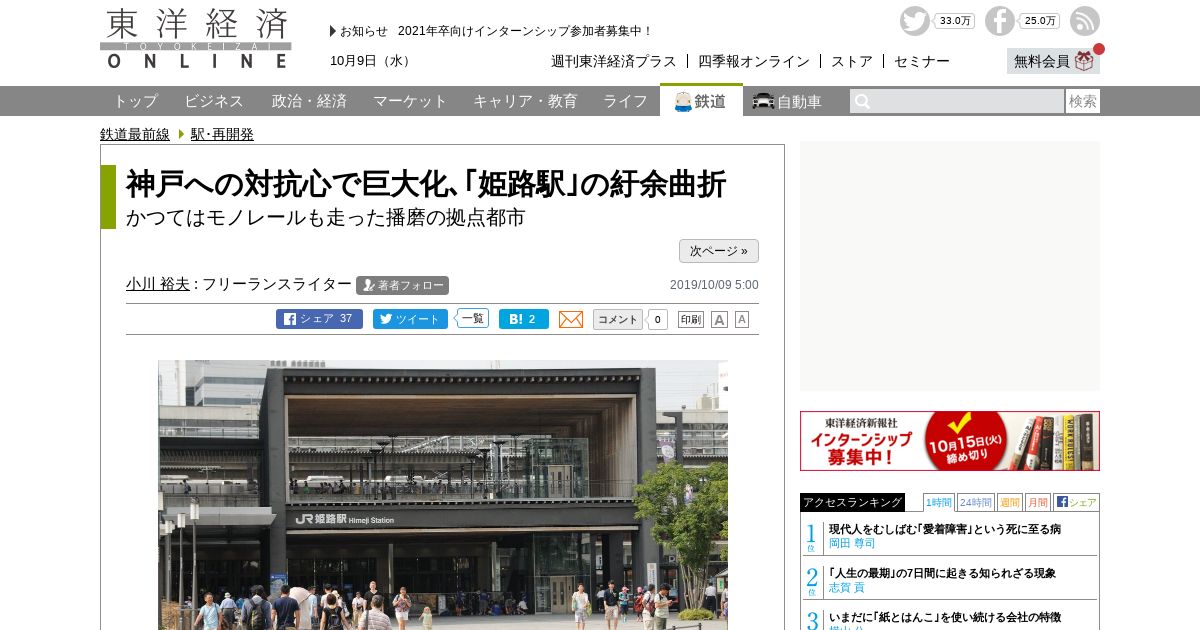The height and width of the screenshot is (630, 1200).
Task: Open ranking article 現代人をむしばむ「愛着障害」
Action: (945, 529)
